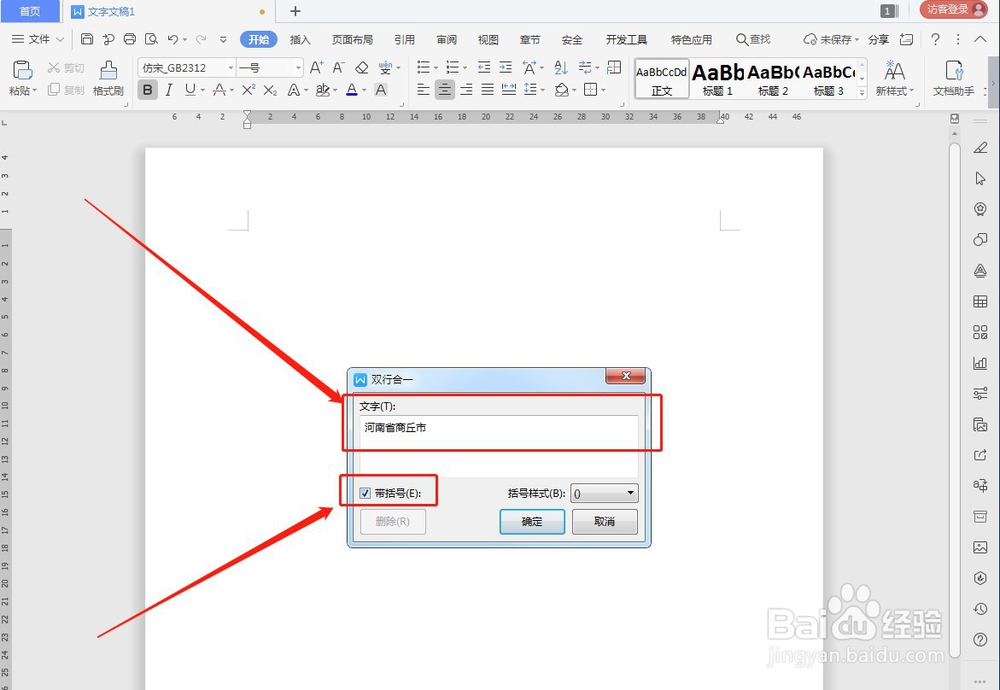Toggle Underline formatting
The height and width of the screenshot is (690, 1000).
pos(190,90)
